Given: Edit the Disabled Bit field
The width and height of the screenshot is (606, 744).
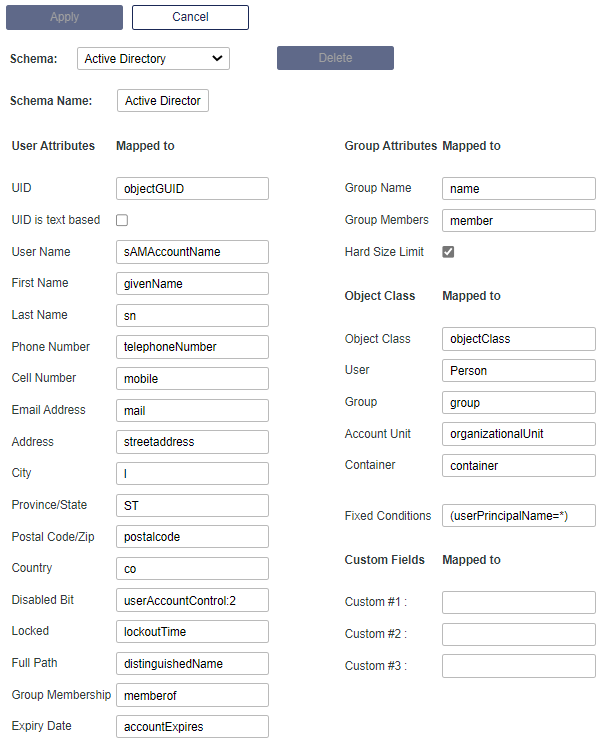Looking at the screenshot, I should 192,601.
